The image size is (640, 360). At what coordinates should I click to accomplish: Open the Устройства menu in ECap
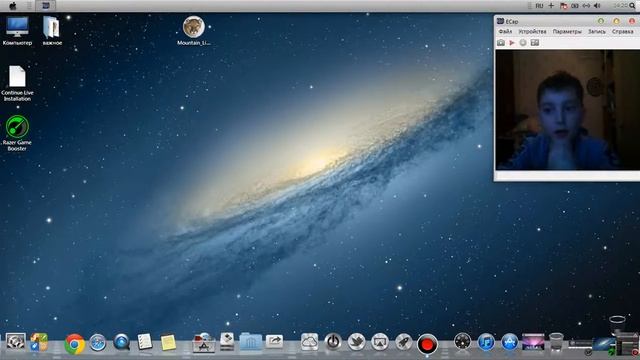coord(532,31)
